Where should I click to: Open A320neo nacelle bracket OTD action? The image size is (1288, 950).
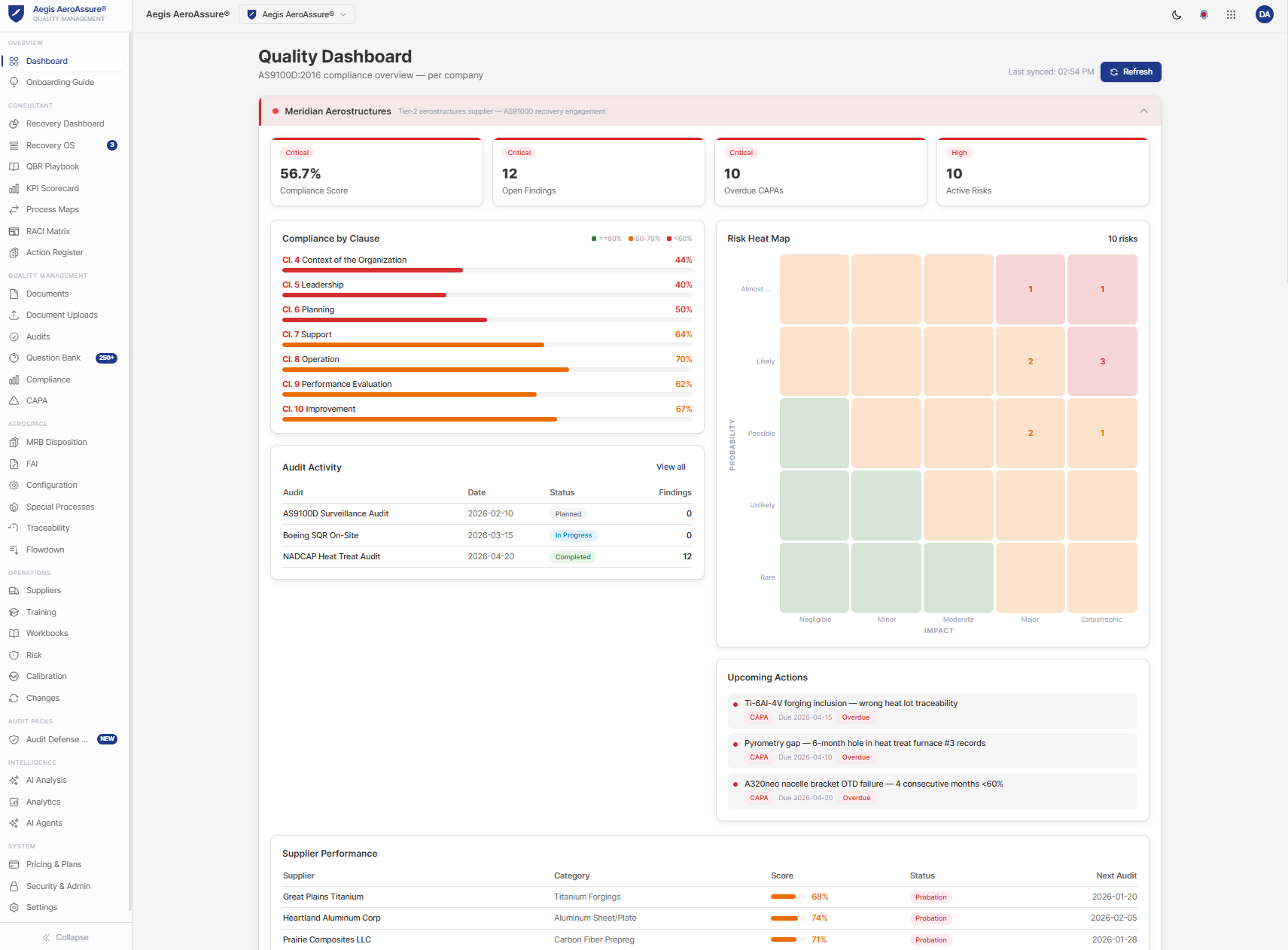(932, 791)
